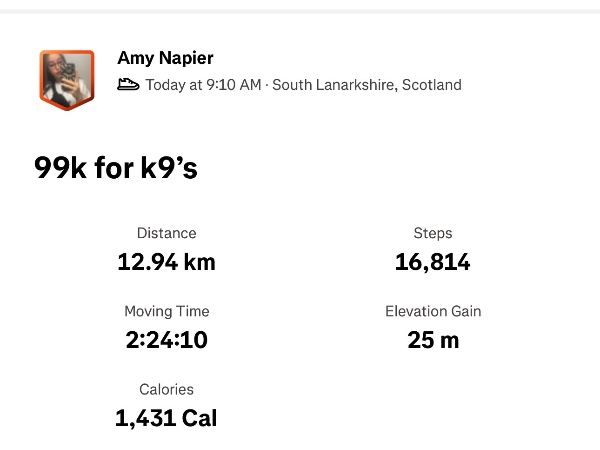Select the 'Today at 9:10 AM' timestamp
Screen dimensions: 600x450
202,85
